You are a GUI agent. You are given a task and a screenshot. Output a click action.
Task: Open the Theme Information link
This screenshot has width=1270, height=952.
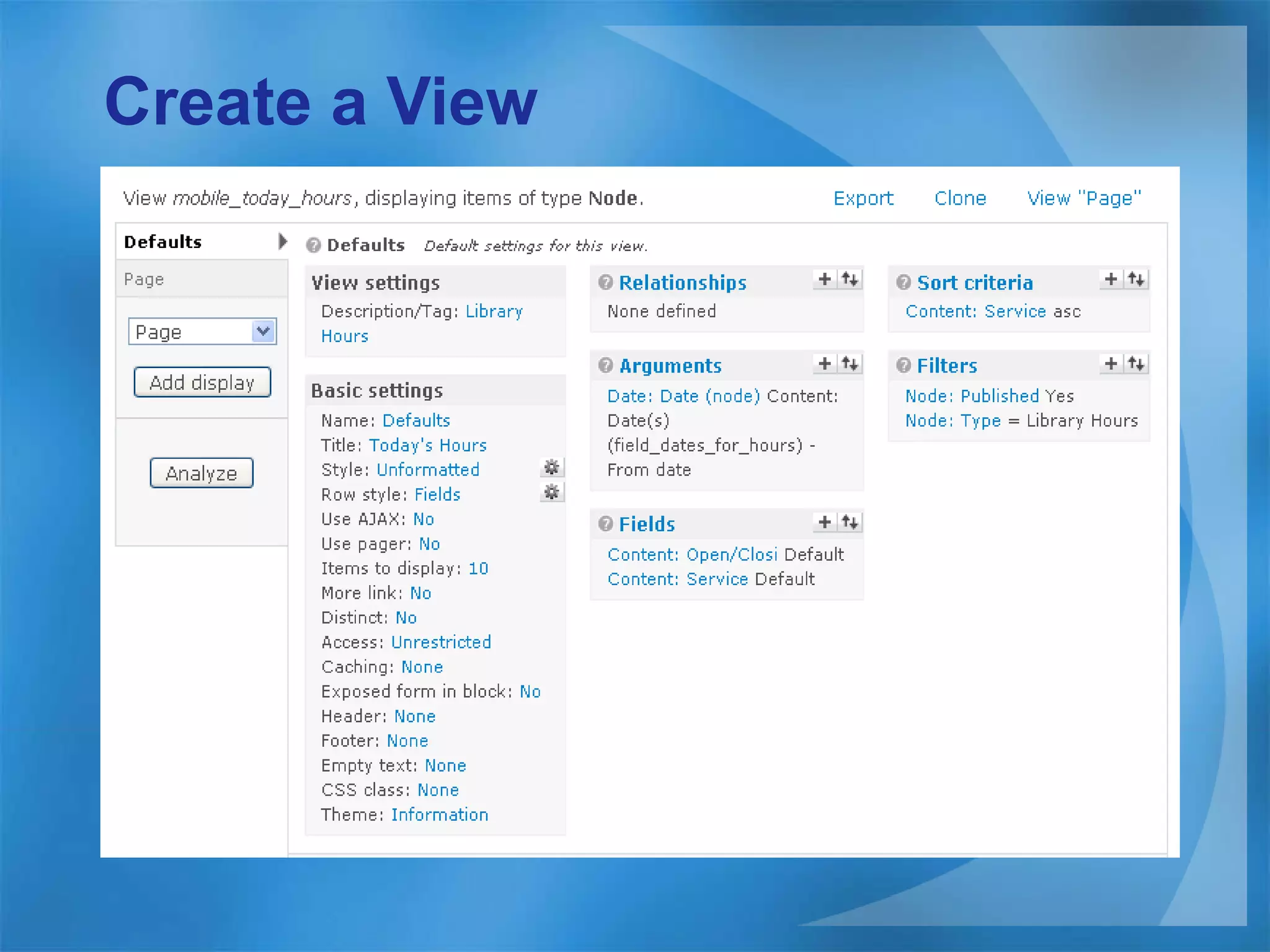pyautogui.click(x=440, y=814)
